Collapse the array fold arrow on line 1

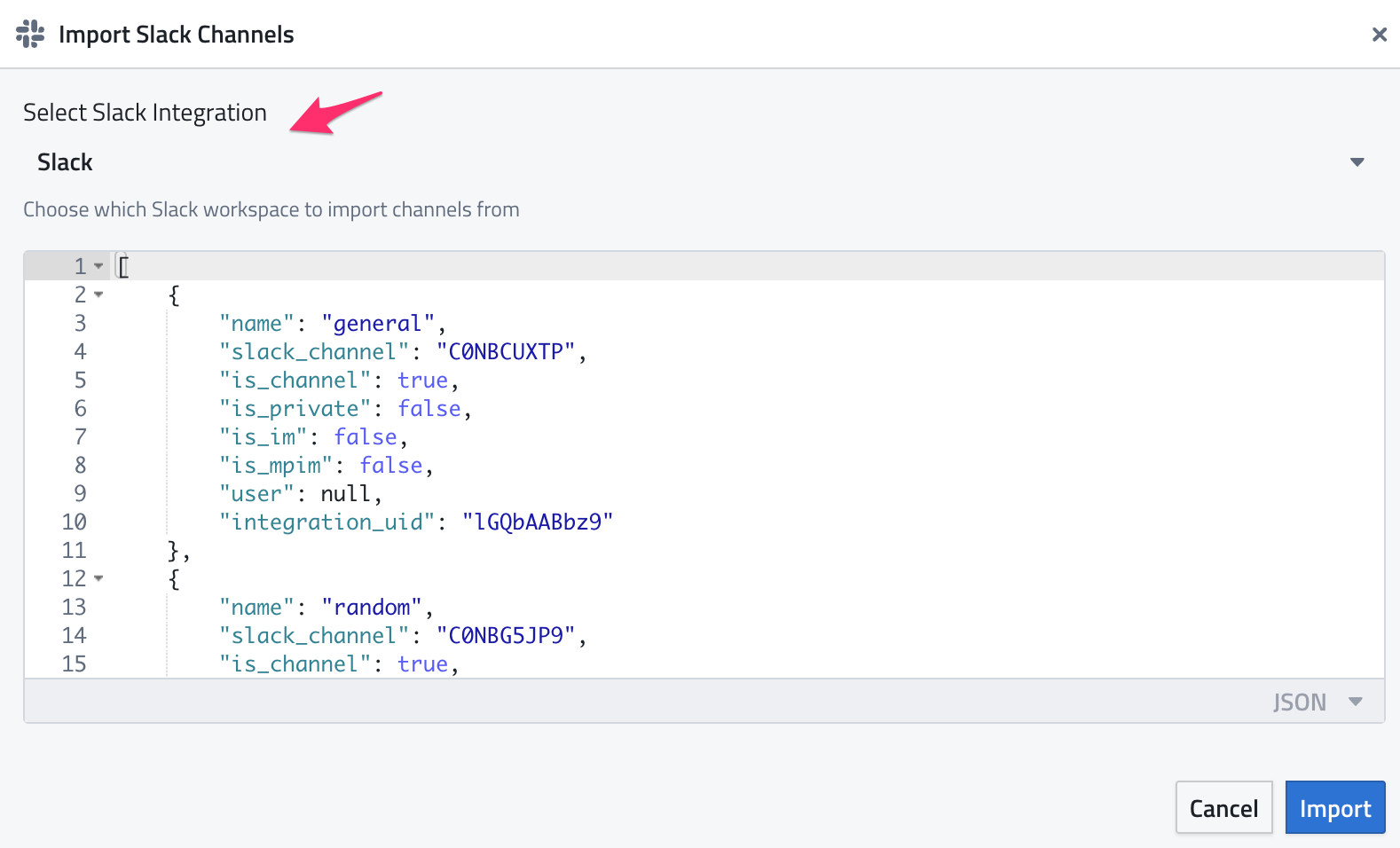click(x=98, y=266)
